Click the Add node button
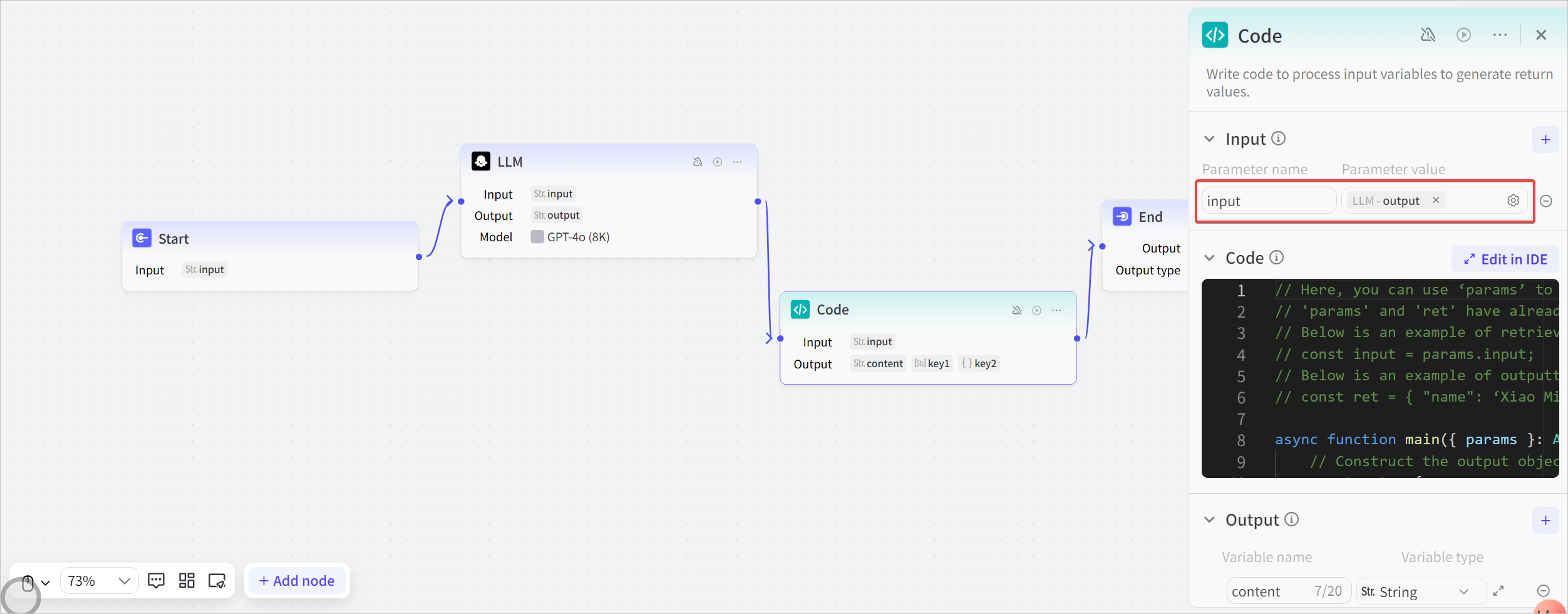 point(297,581)
